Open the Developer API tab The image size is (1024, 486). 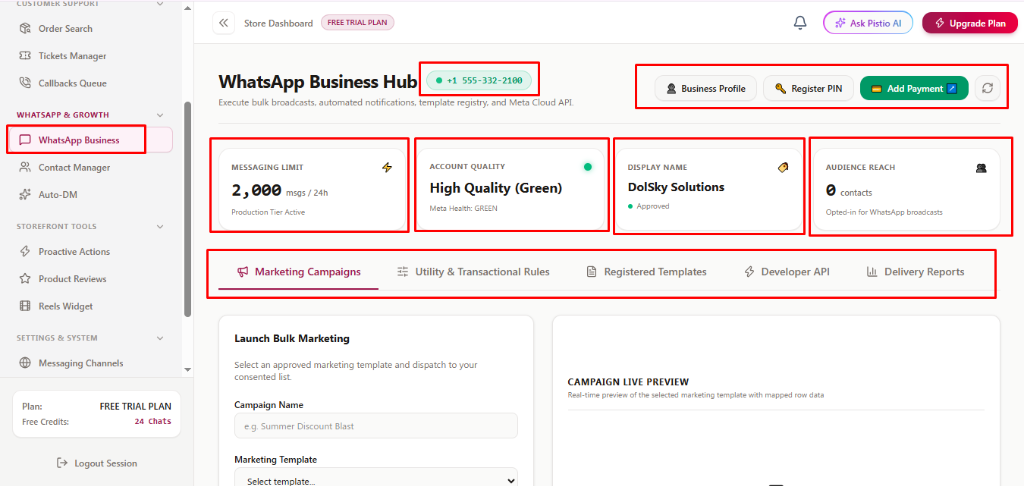click(x=787, y=272)
